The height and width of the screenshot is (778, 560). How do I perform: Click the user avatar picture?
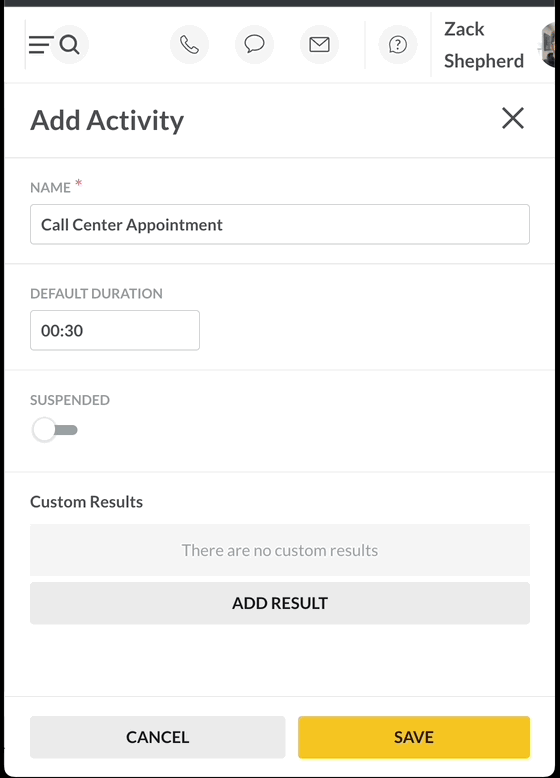548,45
